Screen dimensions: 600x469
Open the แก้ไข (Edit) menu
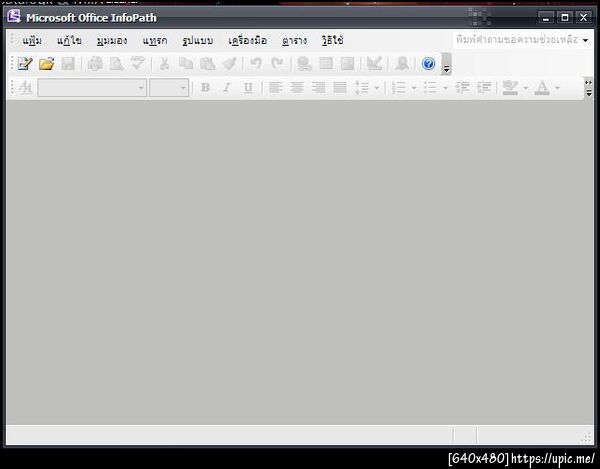[x=69, y=40]
